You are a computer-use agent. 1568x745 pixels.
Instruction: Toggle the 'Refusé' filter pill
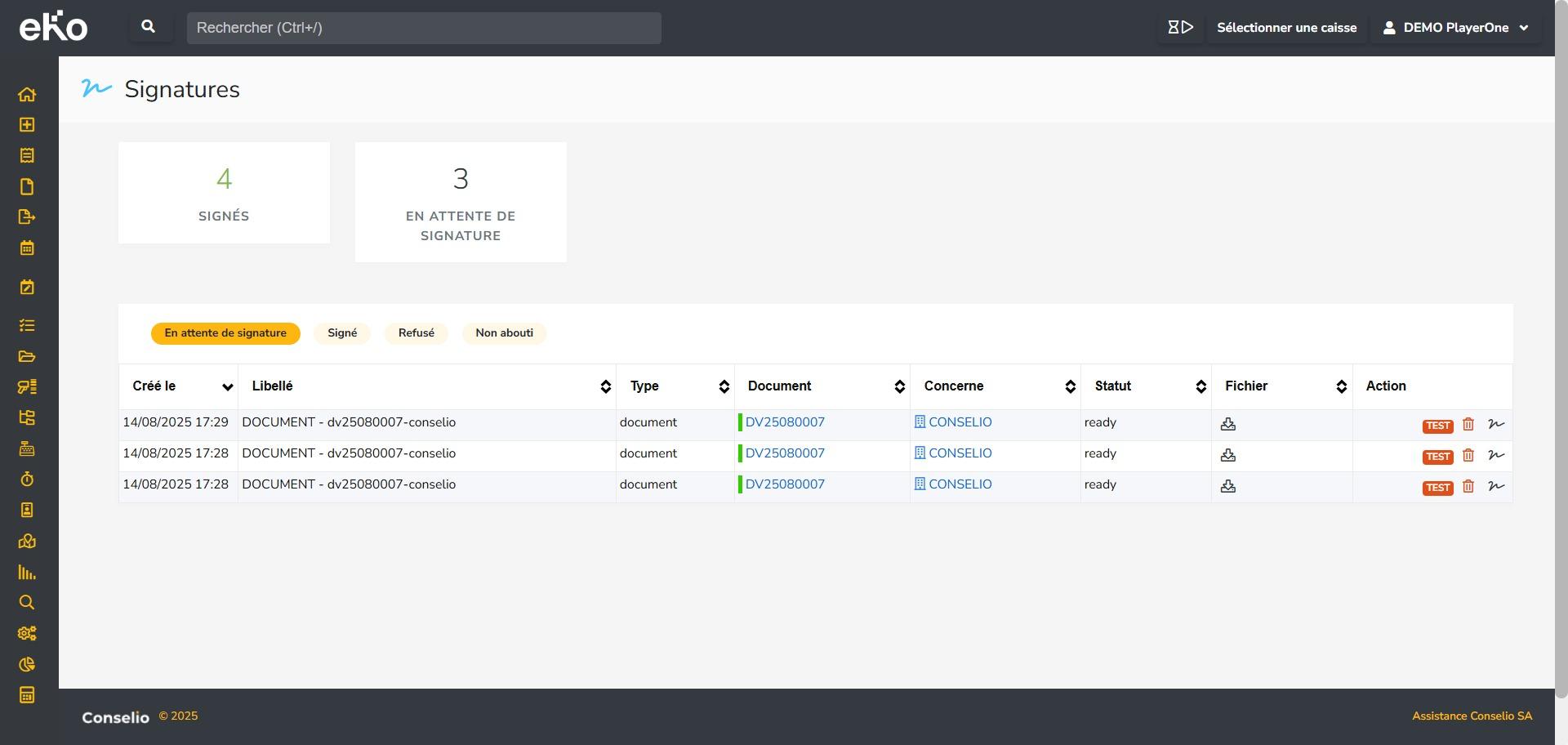click(416, 333)
